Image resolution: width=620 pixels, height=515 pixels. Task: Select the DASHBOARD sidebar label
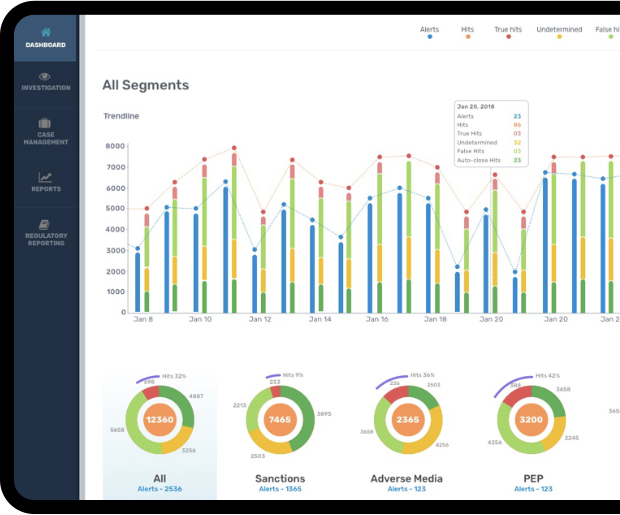pyautogui.click(x=46, y=45)
